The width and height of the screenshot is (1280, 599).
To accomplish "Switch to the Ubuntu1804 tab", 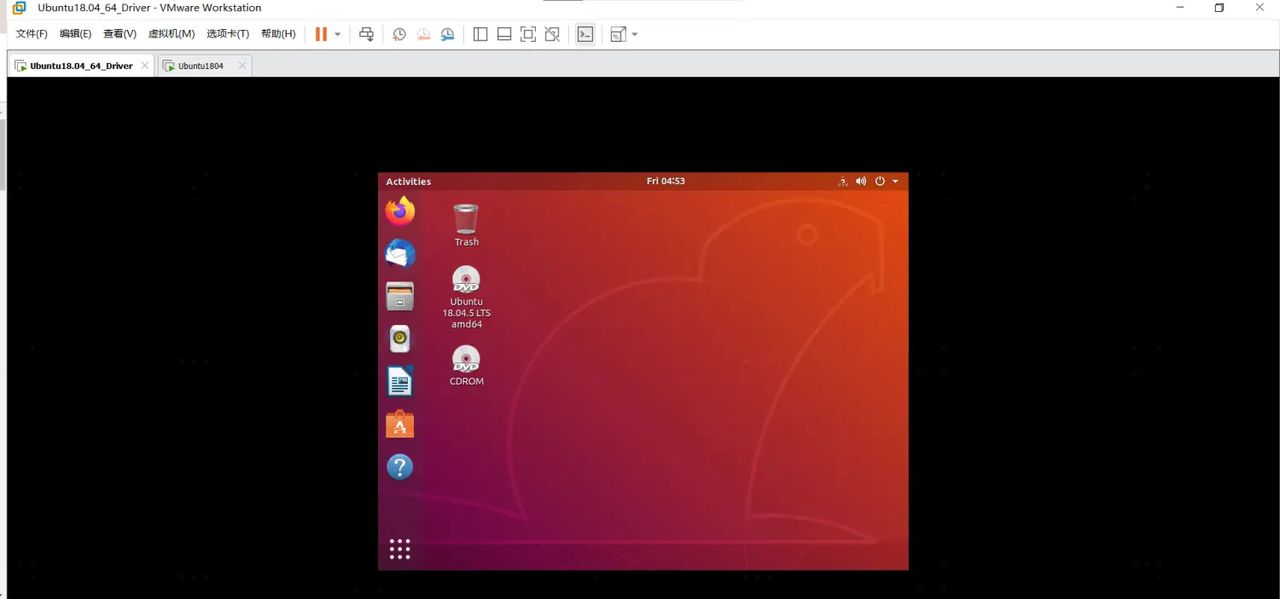I will tap(201, 66).
